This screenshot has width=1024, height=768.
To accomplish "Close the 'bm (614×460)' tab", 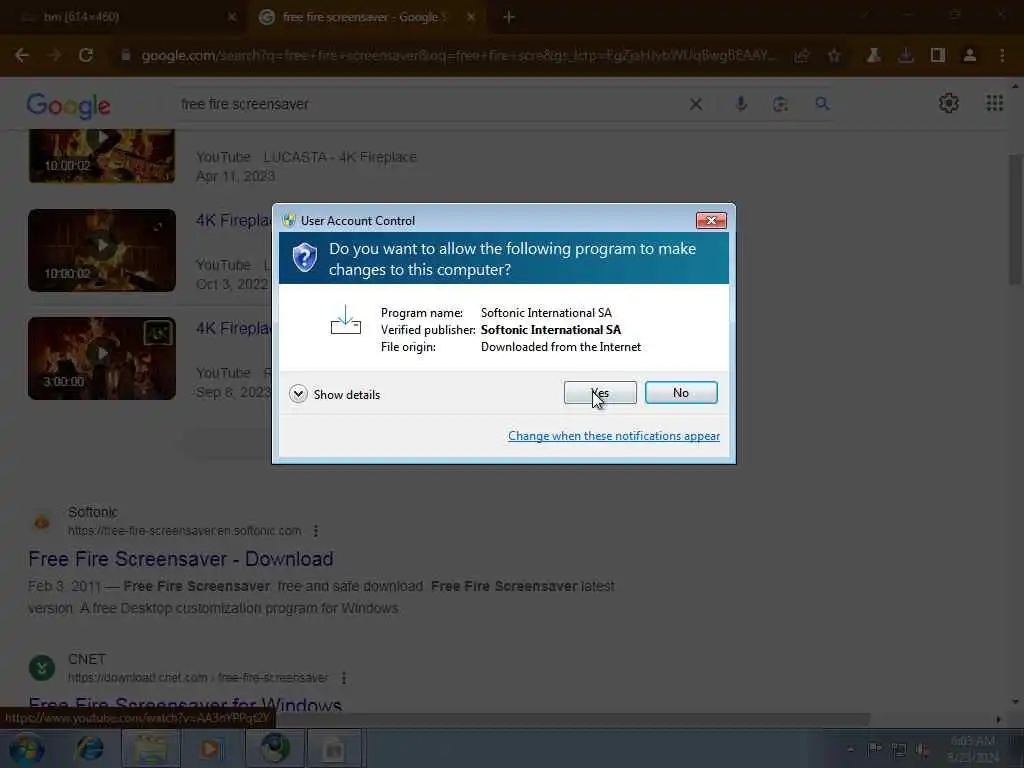I will [x=232, y=17].
